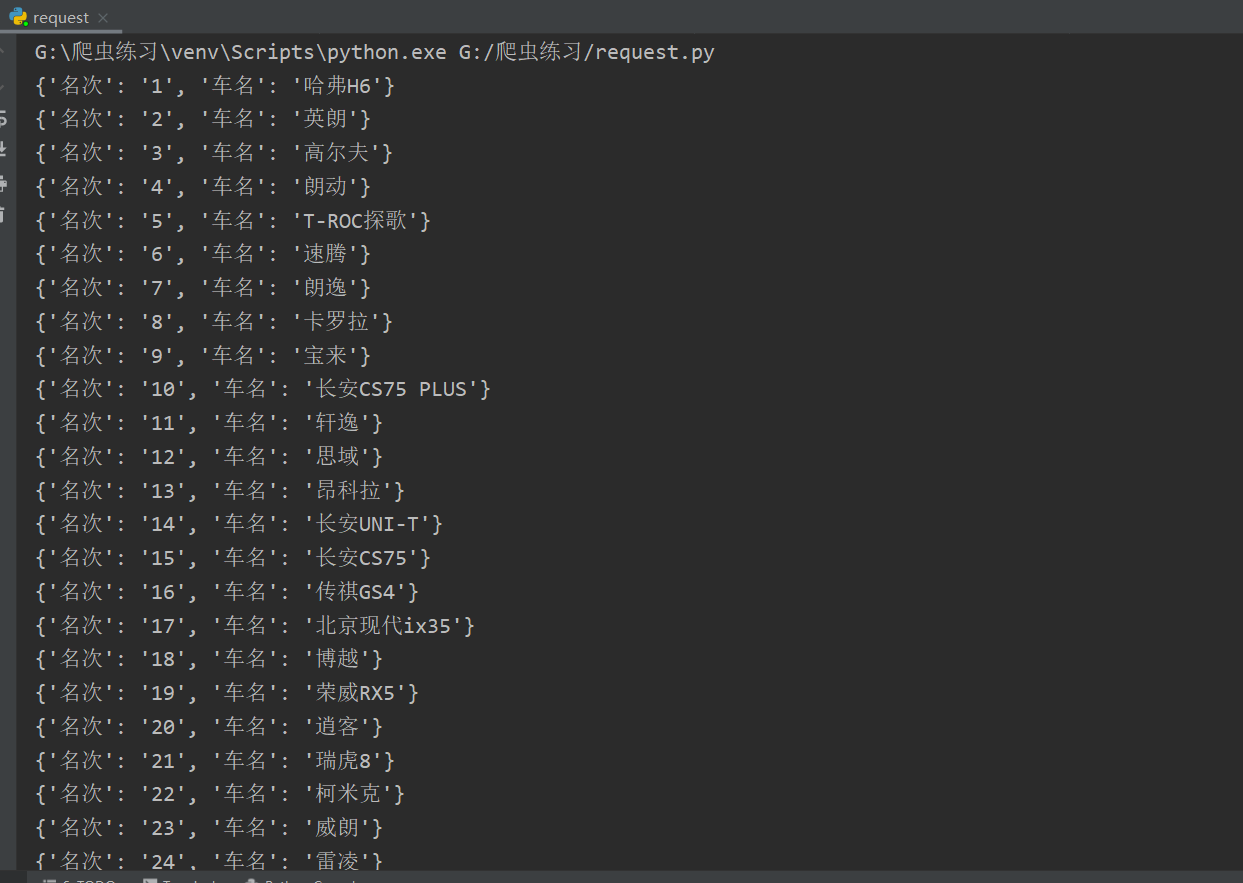Viewport: 1243px width, 883px height.
Task: Enable scroll to end of output
Action: (3, 151)
